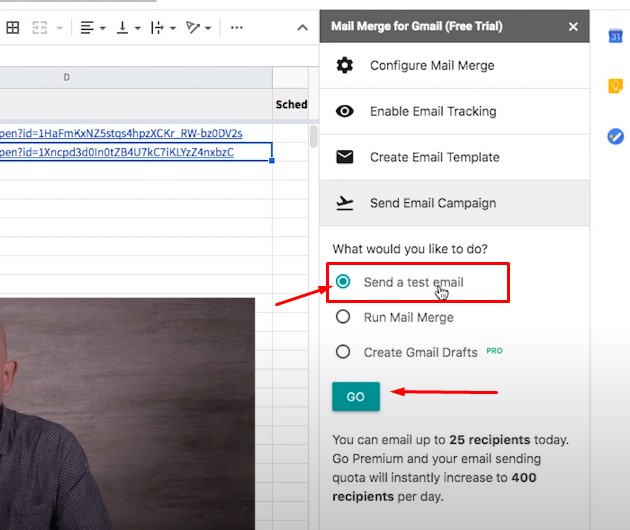
Task: Click the presenter video thumbnail overlay
Action: (x=127, y=414)
